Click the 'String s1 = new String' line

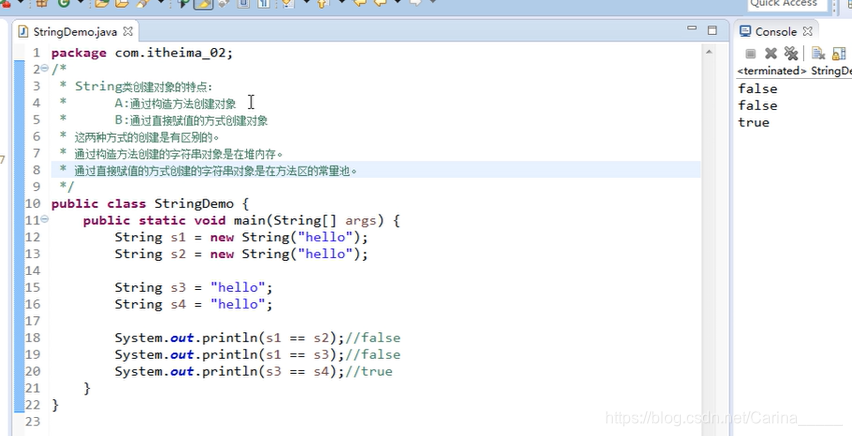coord(241,238)
